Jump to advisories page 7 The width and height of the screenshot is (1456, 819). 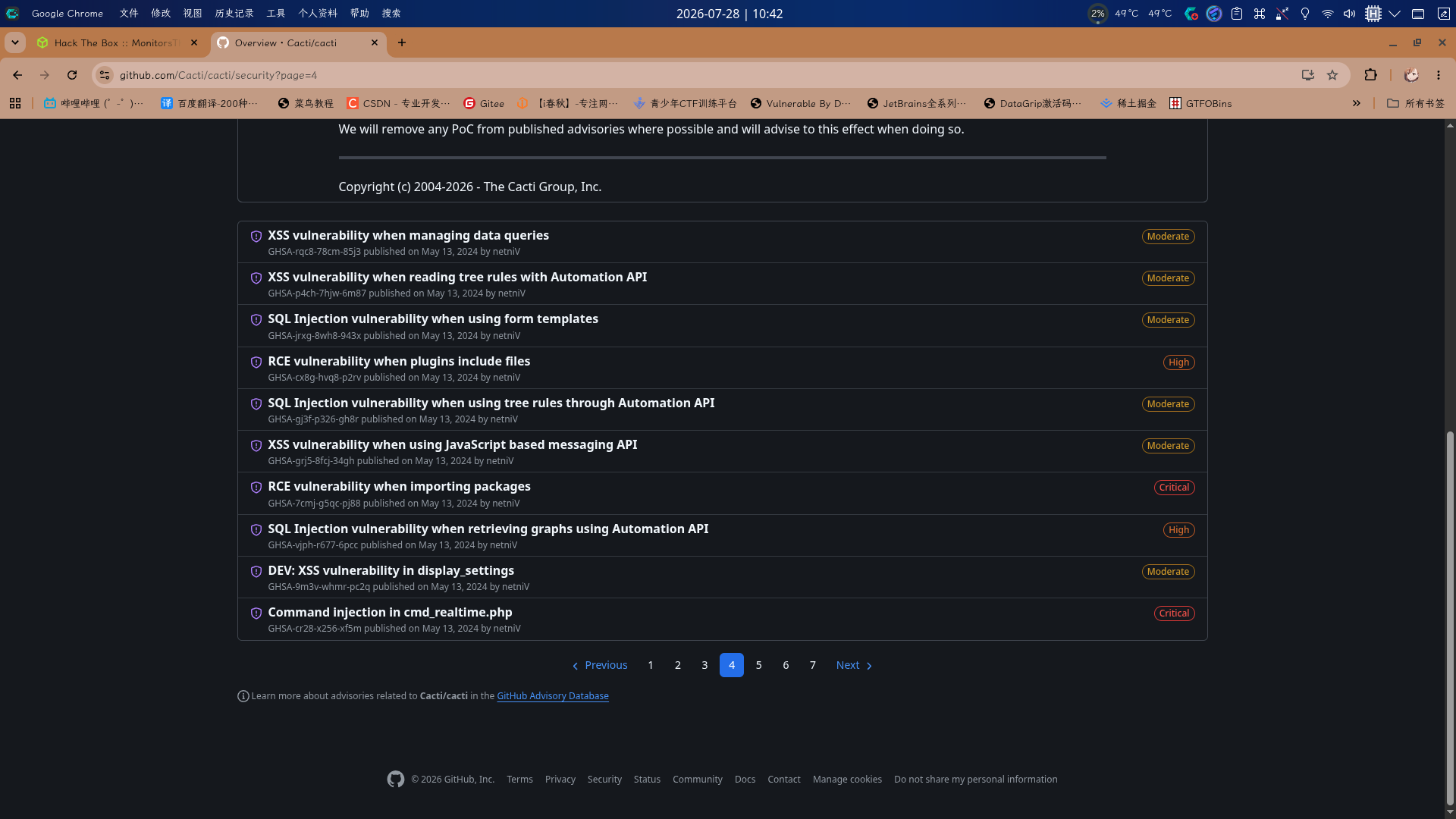(x=813, y=665)
